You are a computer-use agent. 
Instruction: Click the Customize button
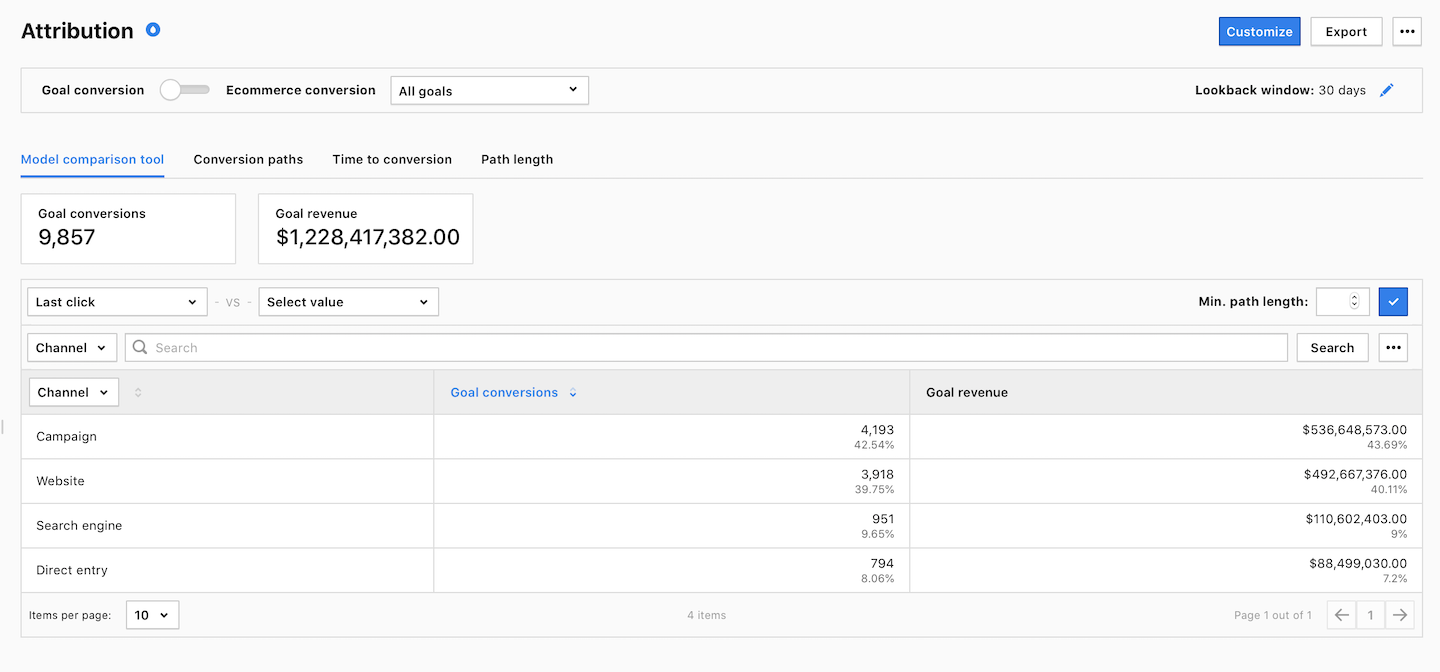click(1259, 31)
